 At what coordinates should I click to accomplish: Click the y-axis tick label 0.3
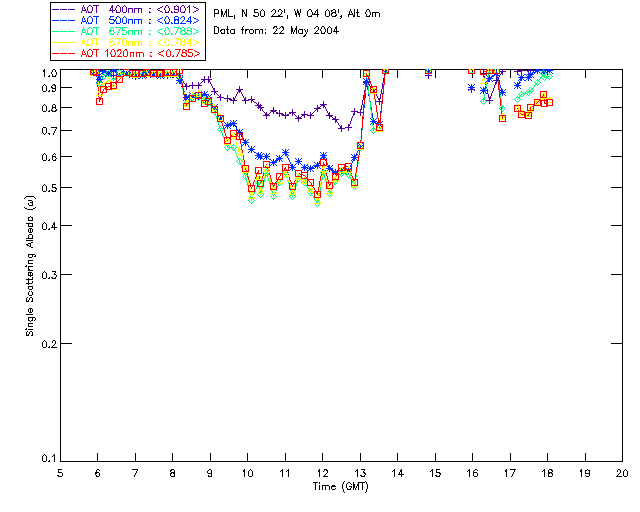(49, 275)
